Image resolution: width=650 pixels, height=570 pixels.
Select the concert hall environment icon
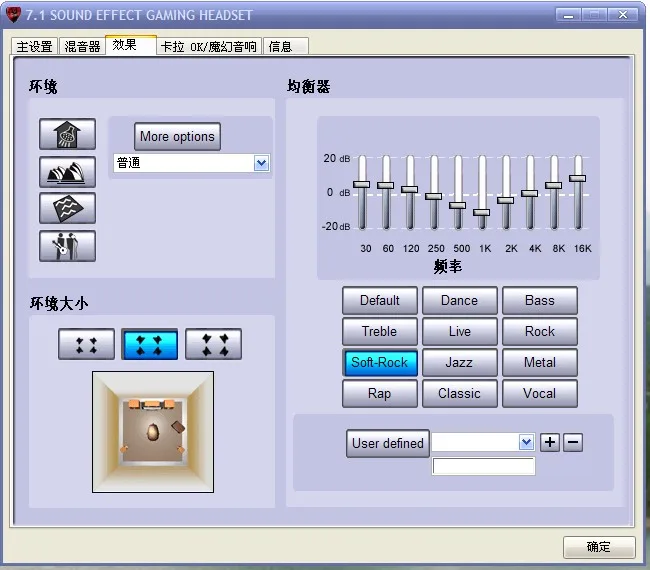(67, 172)
